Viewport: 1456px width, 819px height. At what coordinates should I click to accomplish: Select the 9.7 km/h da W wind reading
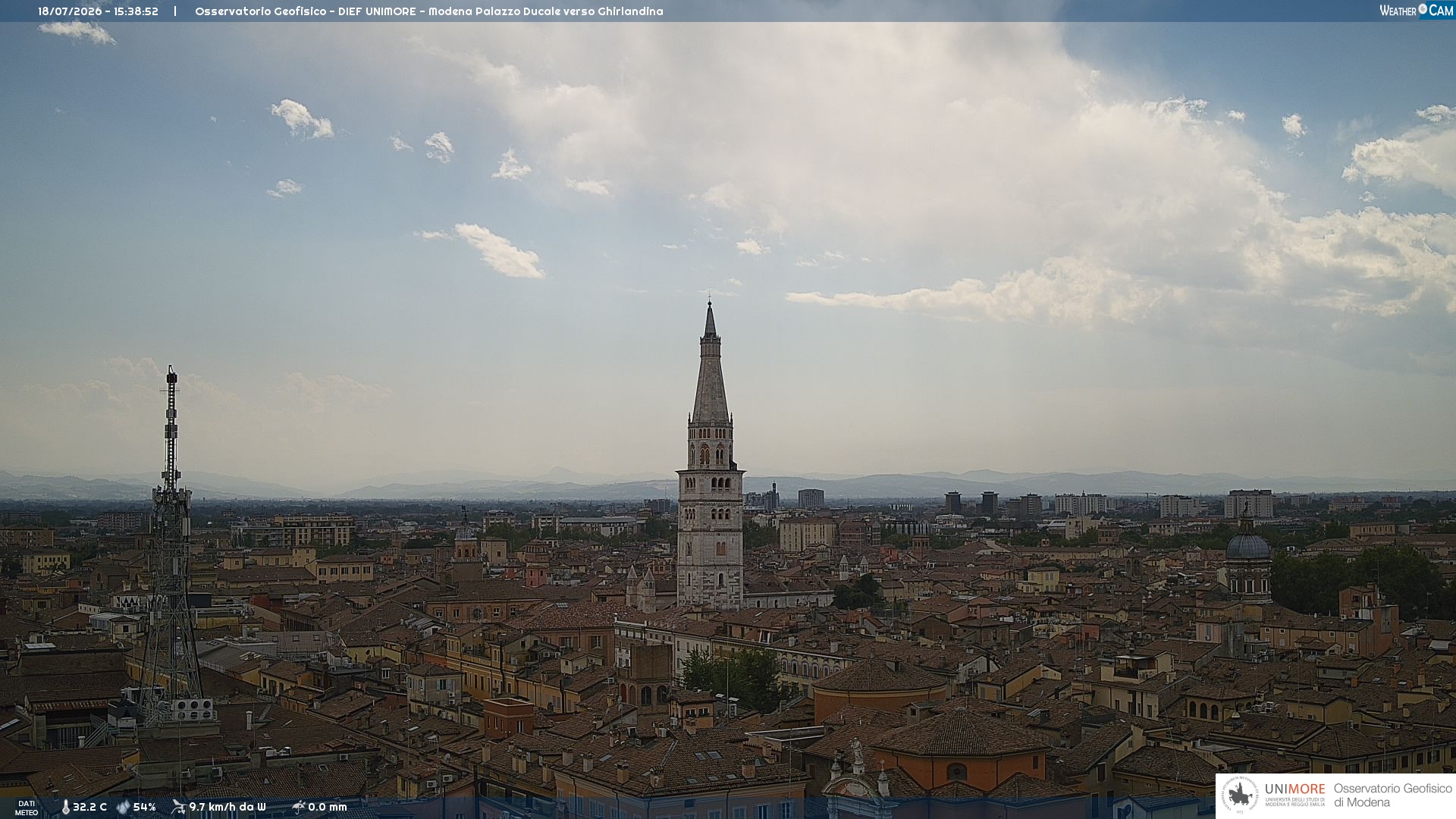[x=227, y=807]
